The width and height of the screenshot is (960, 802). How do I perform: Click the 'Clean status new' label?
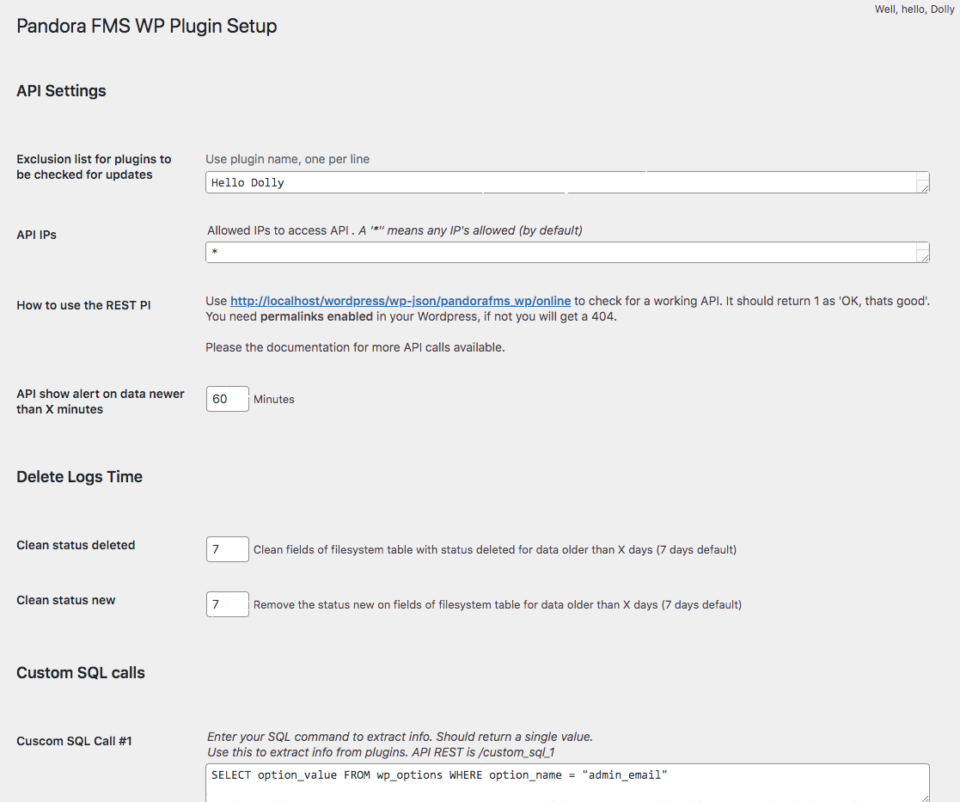click(x=66, y=600)
